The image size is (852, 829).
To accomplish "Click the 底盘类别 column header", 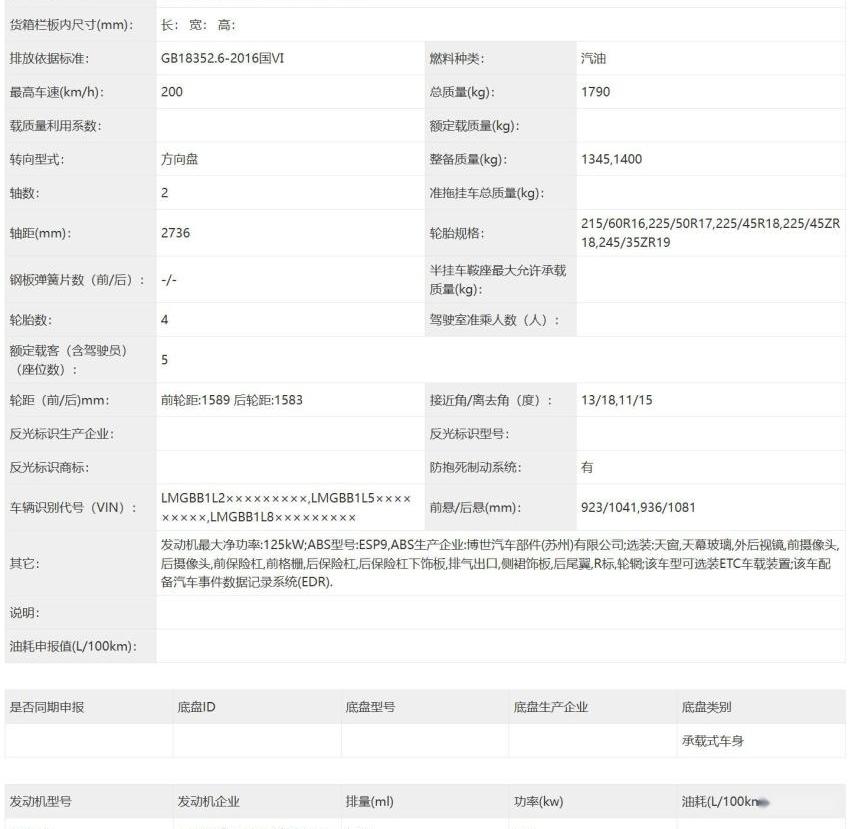I will click(706, 707).
